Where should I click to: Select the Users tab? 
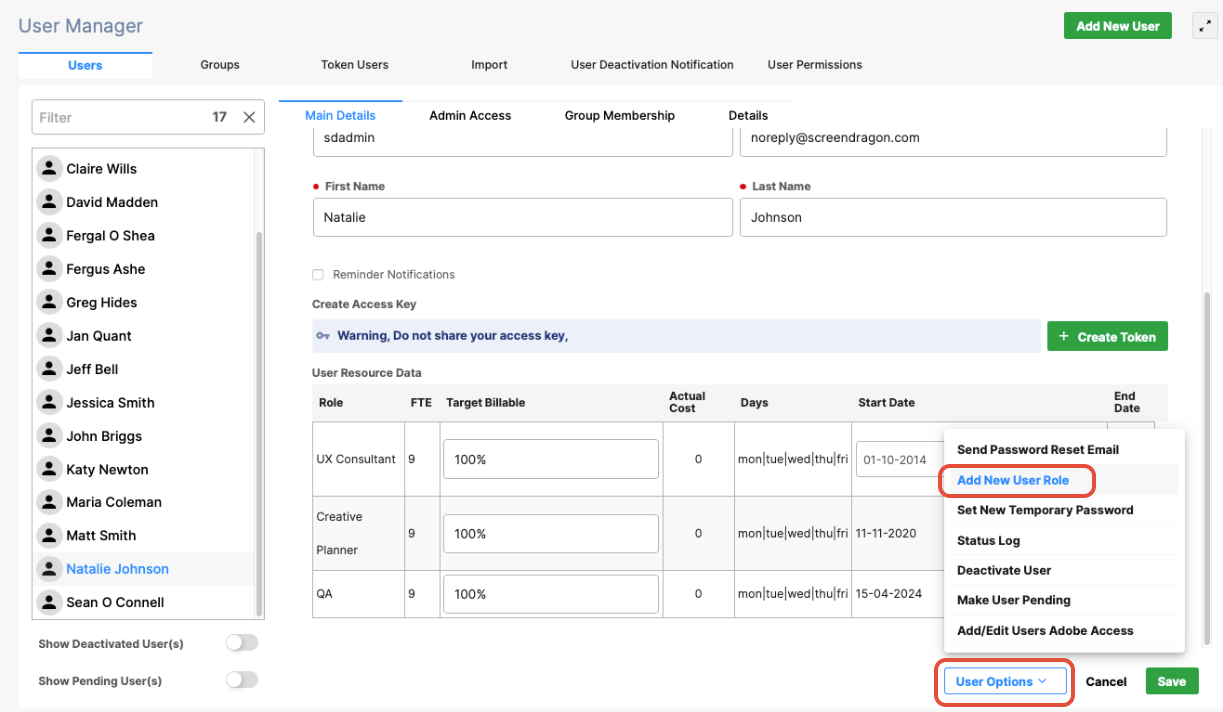[85, 65]
